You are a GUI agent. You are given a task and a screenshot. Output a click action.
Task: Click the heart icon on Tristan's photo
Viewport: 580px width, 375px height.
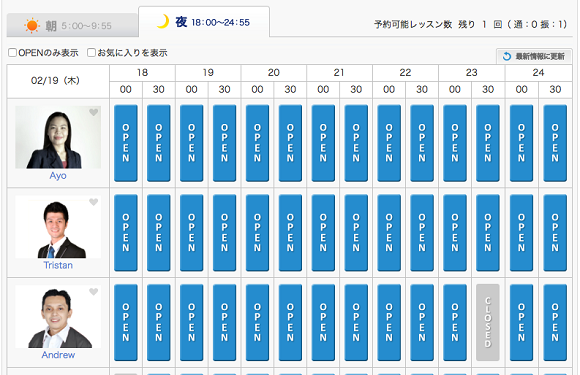94,202
